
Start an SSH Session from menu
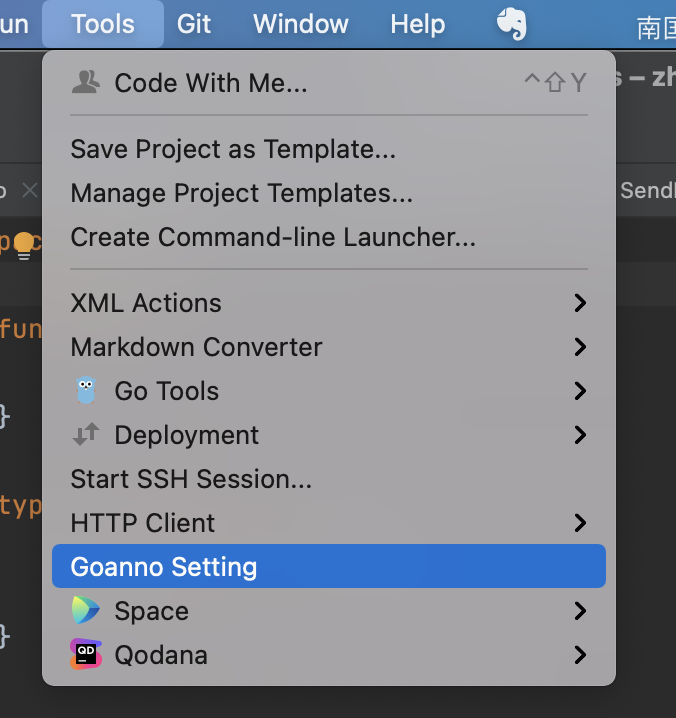191,479
